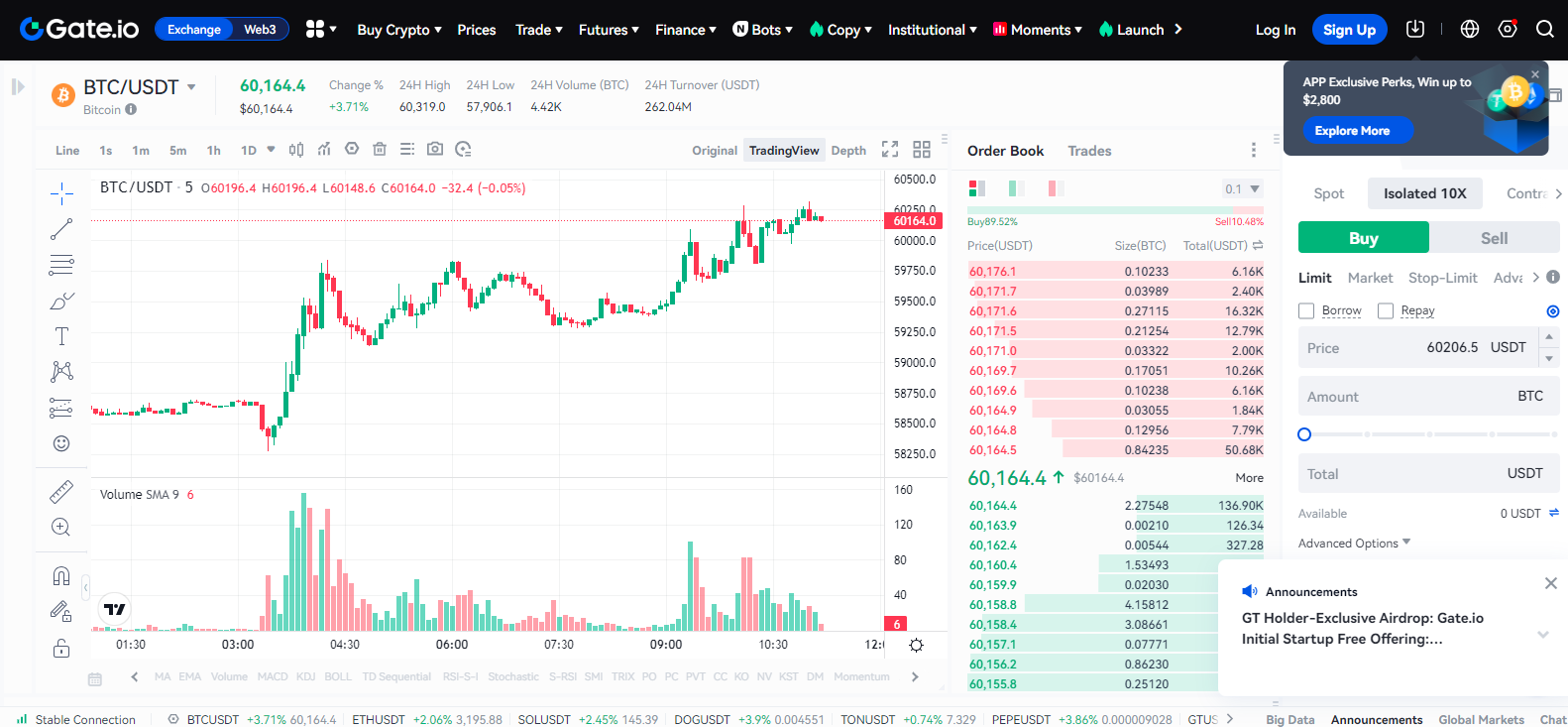The height and width of the screenshot is (727, 1568).
Task: Select the text annotation tool
Action: point(61,336)
